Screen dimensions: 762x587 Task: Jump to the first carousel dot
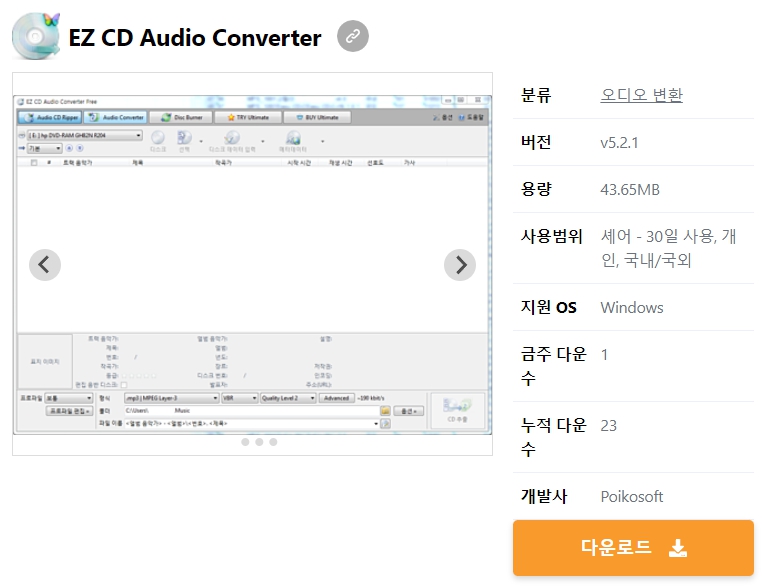[245, 442]
